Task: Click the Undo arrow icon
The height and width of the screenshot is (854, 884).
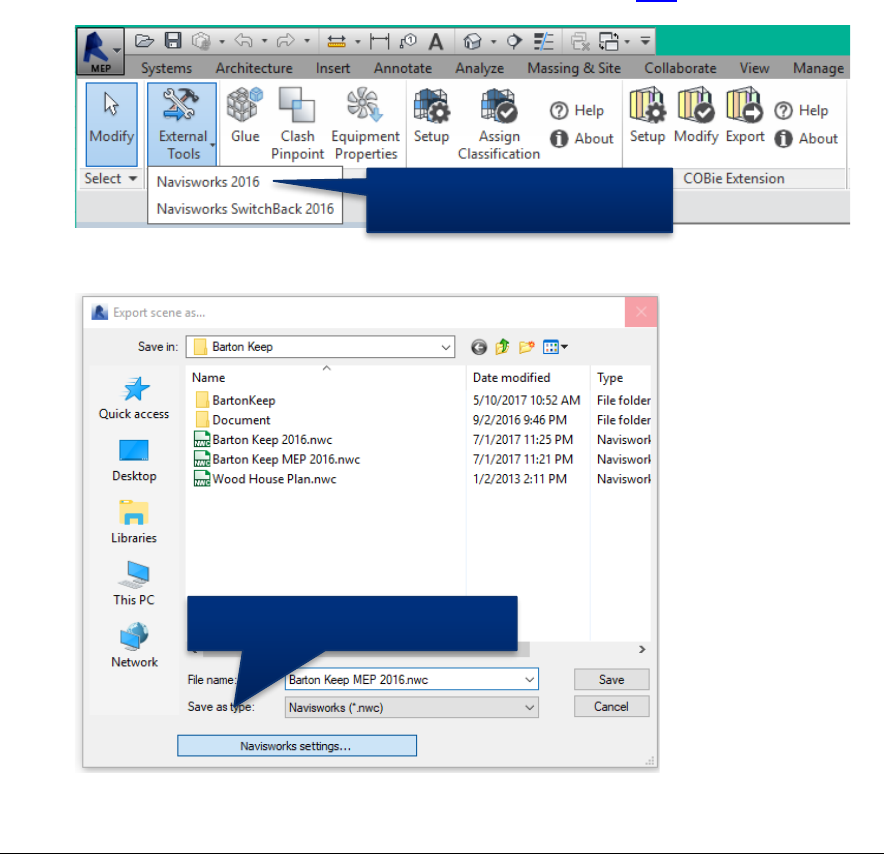Action: tap(244, 41)
